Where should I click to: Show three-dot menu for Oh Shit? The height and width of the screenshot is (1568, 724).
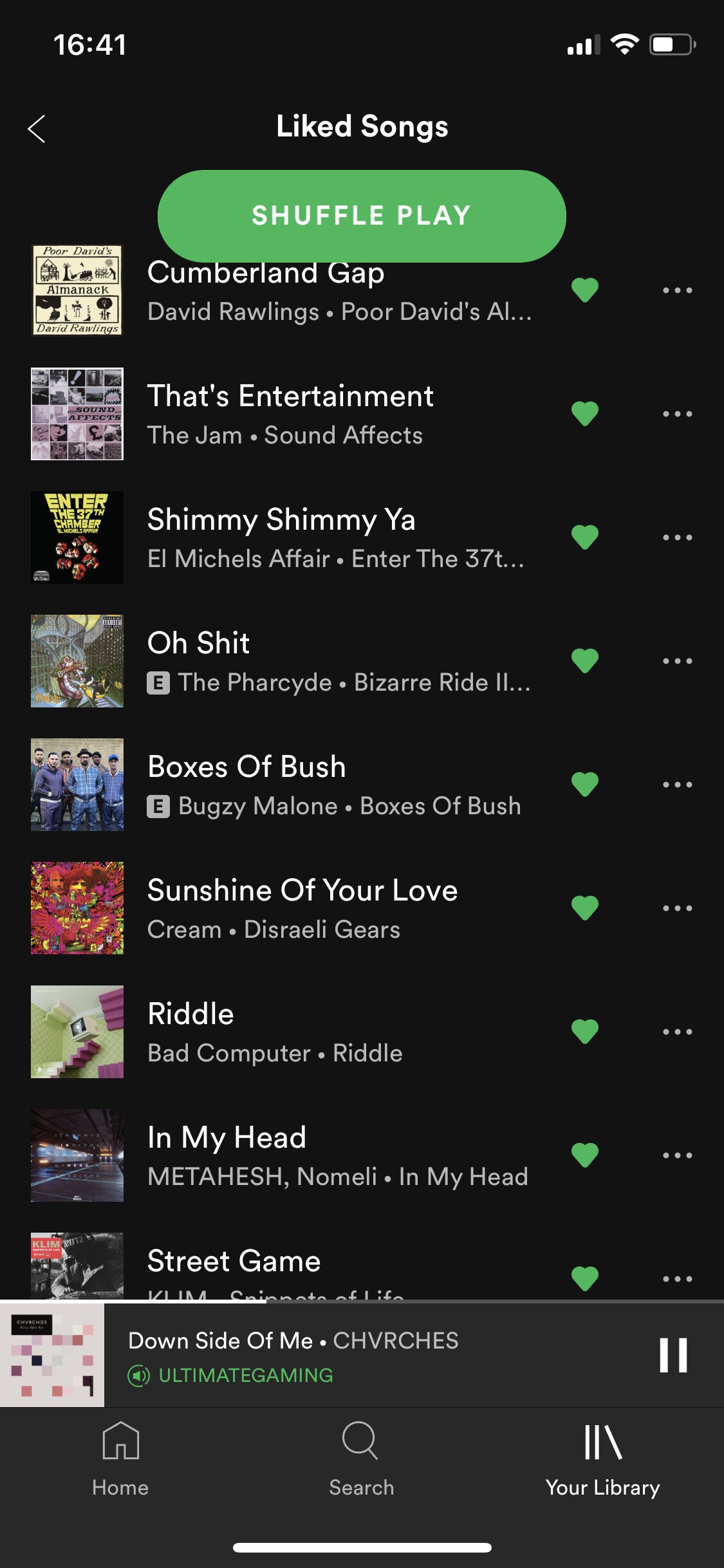tap(678, 661)
